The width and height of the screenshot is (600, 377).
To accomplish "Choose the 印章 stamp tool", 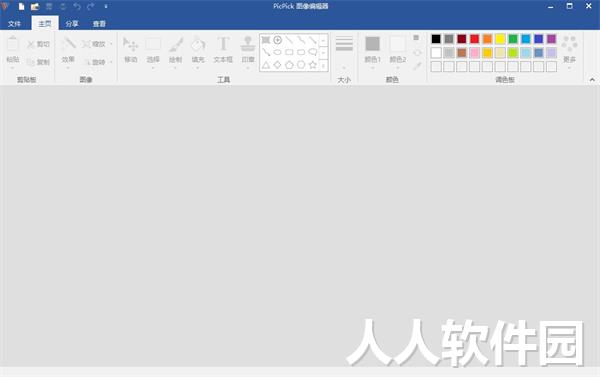I will (x=248, y=53).
